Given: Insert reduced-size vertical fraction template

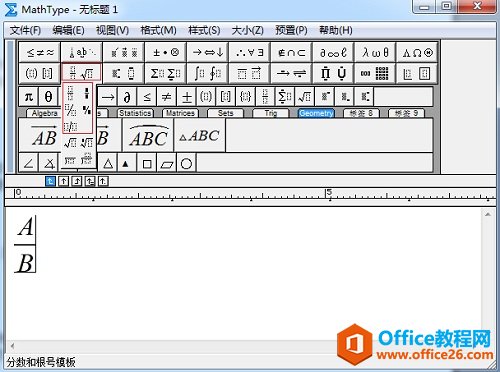Looking at the screenshot, I should click(x=87, y=93).
